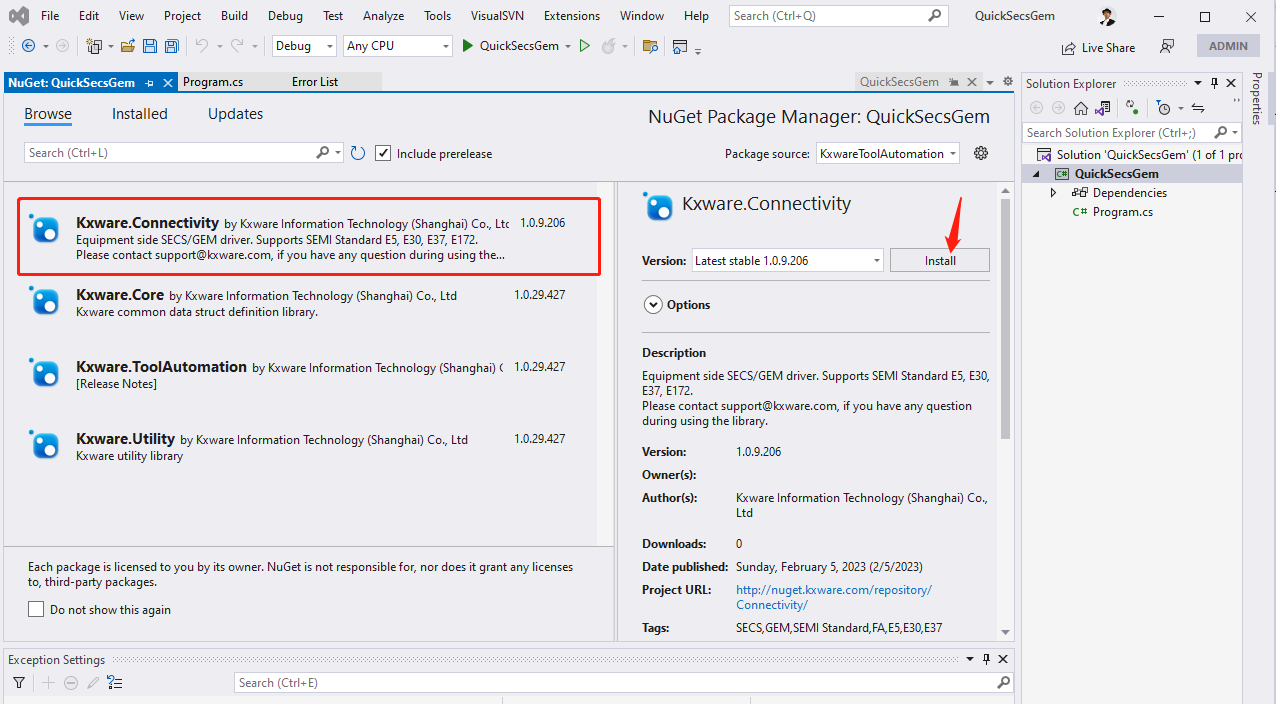Click the New Project toolbar icon
The image size is (1276, 704).
(x=94, y=46)
